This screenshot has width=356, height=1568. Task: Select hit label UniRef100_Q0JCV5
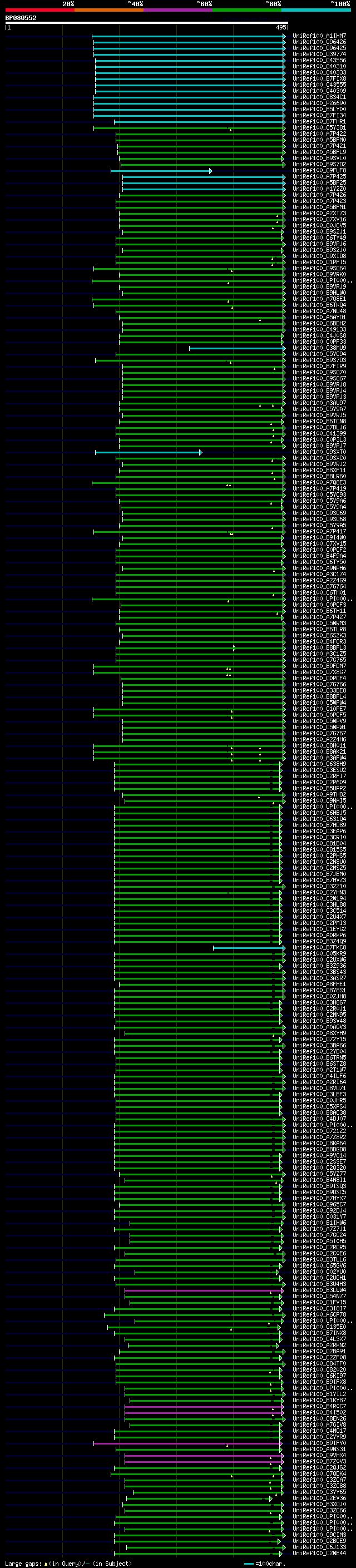319,226
